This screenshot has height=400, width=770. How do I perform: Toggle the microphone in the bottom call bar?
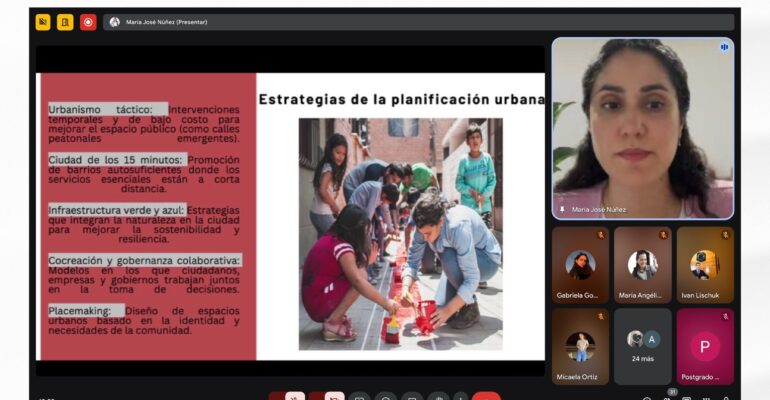coord(296,397)
